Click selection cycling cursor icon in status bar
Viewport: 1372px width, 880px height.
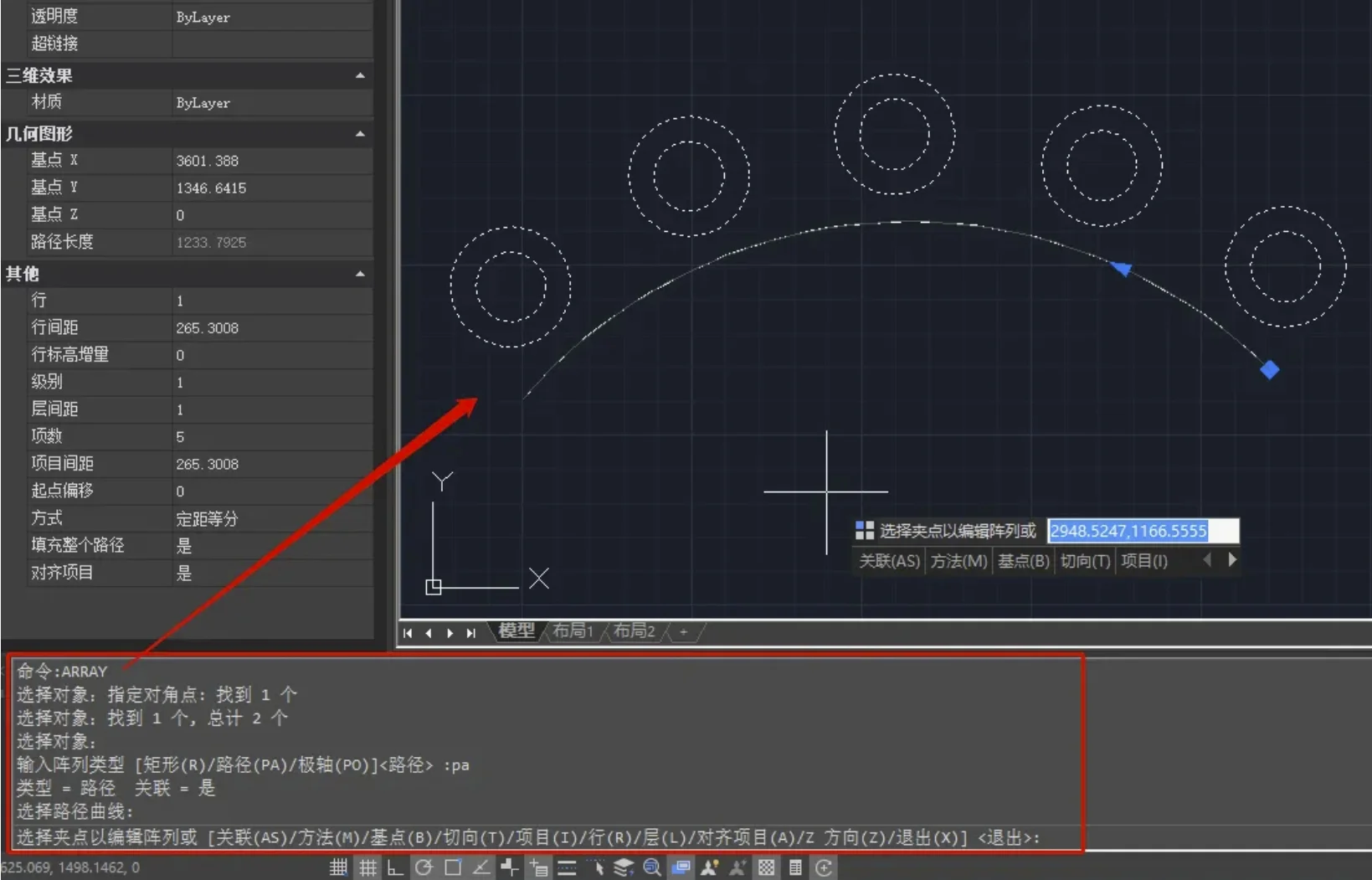coord(595,867)
